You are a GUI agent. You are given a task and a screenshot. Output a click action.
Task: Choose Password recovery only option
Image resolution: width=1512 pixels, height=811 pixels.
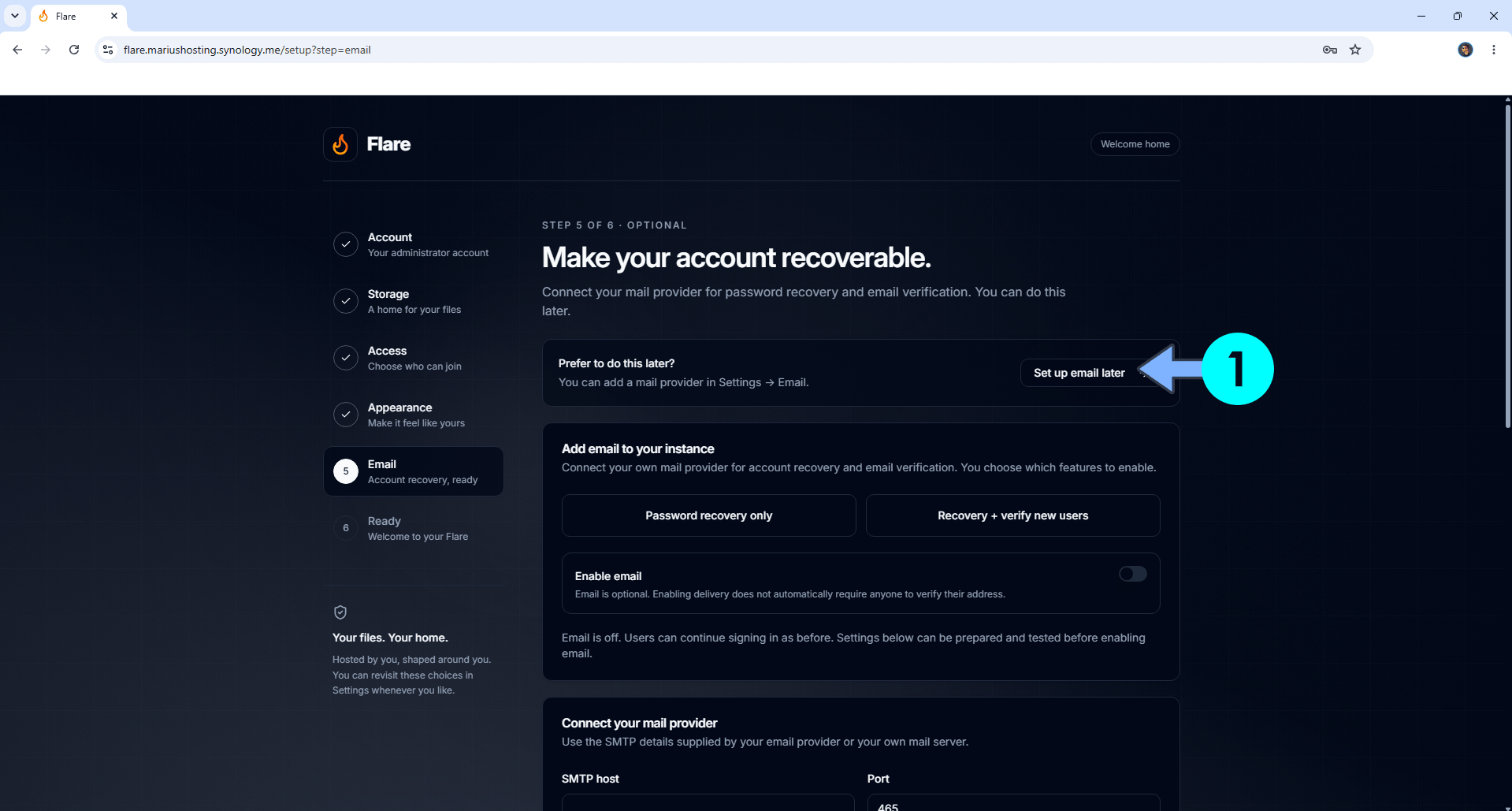coord(709,515)
